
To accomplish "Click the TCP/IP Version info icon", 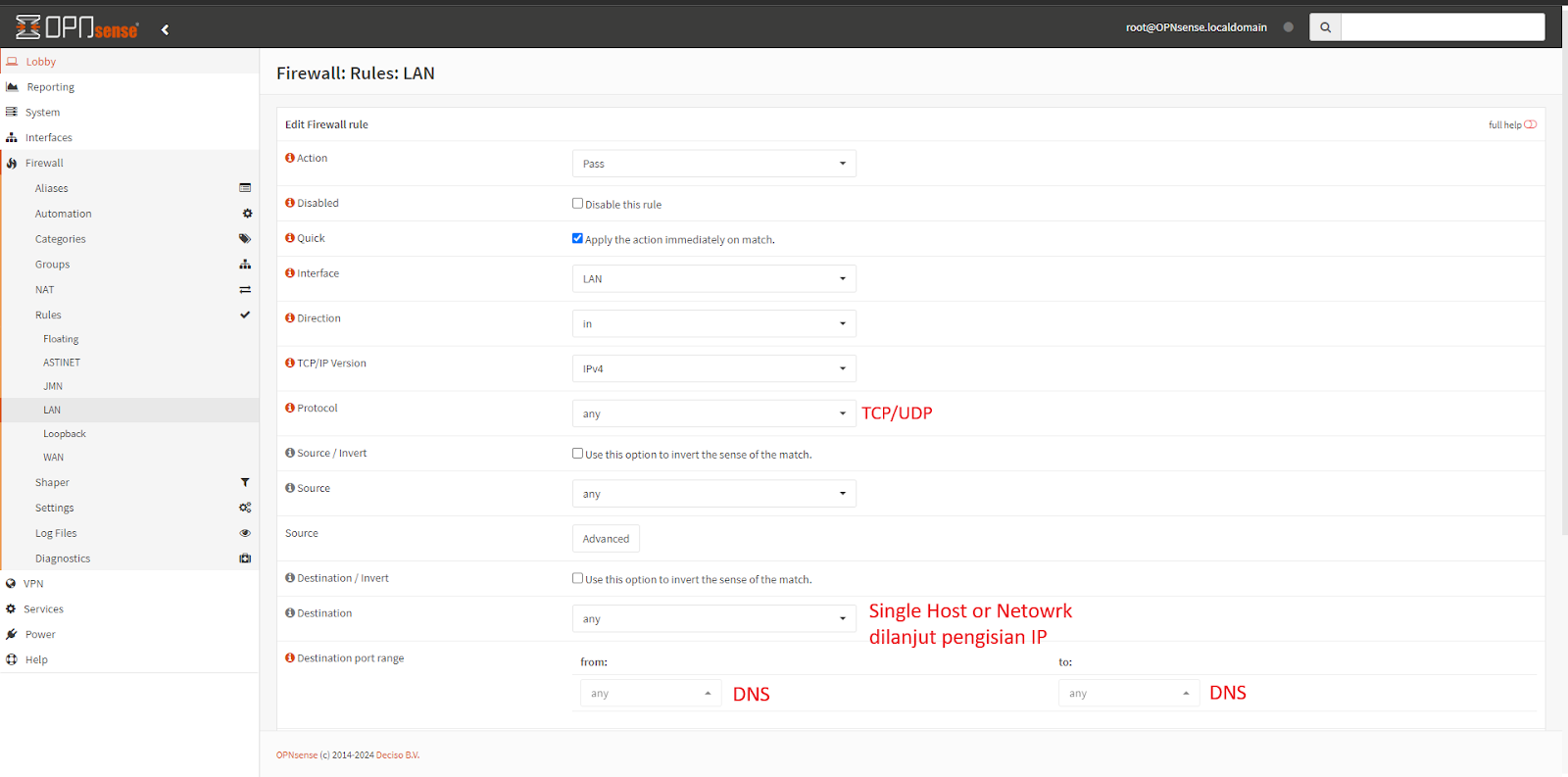I will 290,364.
